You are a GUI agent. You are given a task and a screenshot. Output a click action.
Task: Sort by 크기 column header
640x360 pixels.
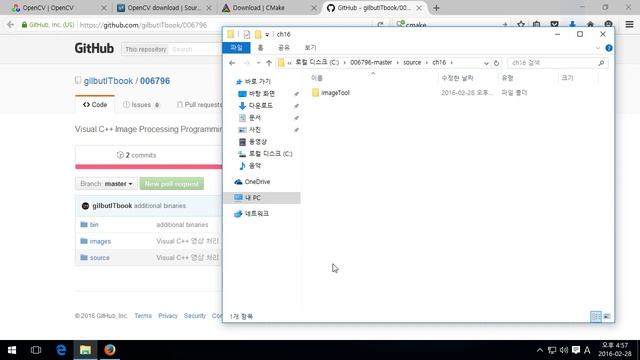click(567, 78)
